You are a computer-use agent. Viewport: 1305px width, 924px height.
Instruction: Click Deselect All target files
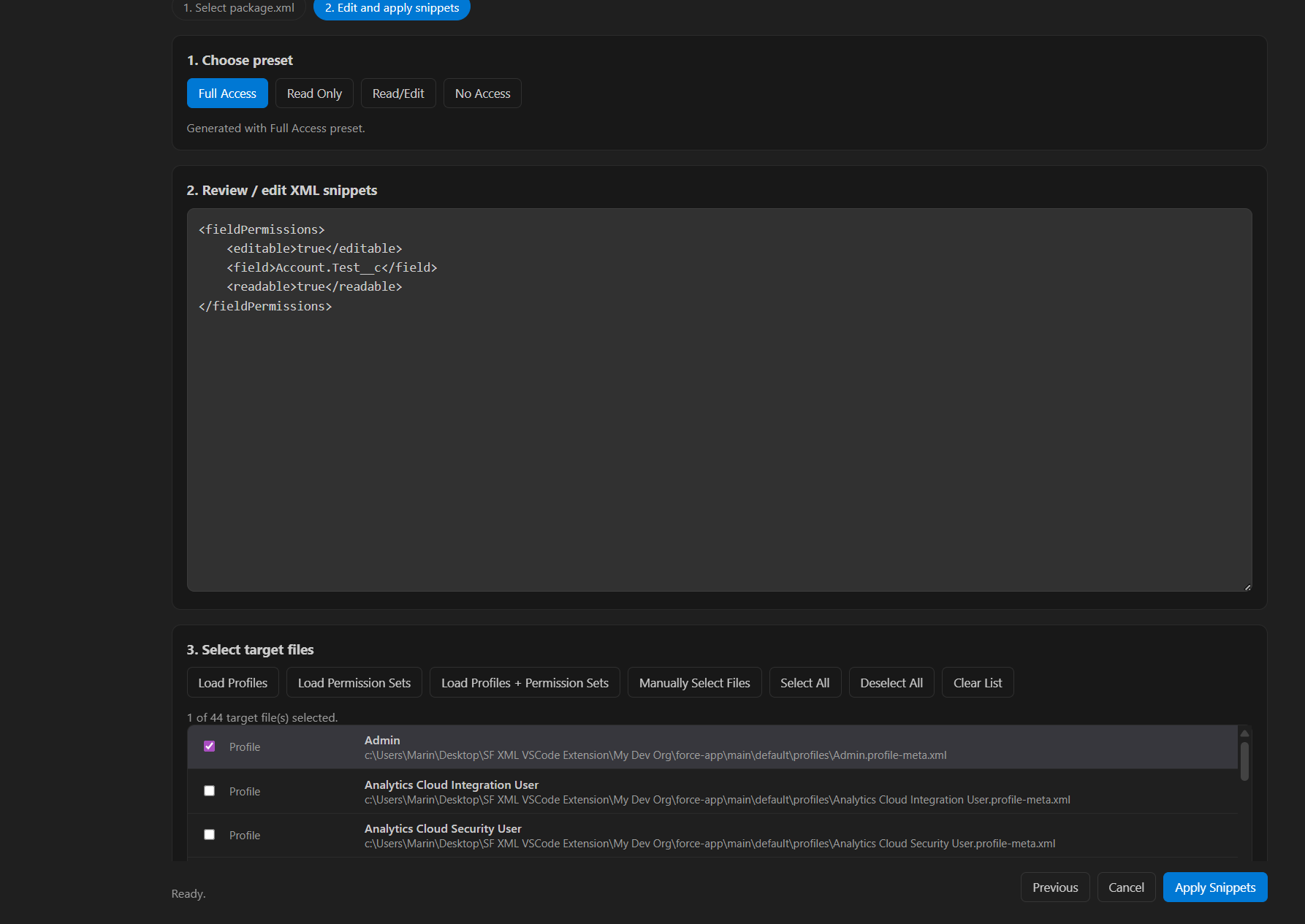891,683
